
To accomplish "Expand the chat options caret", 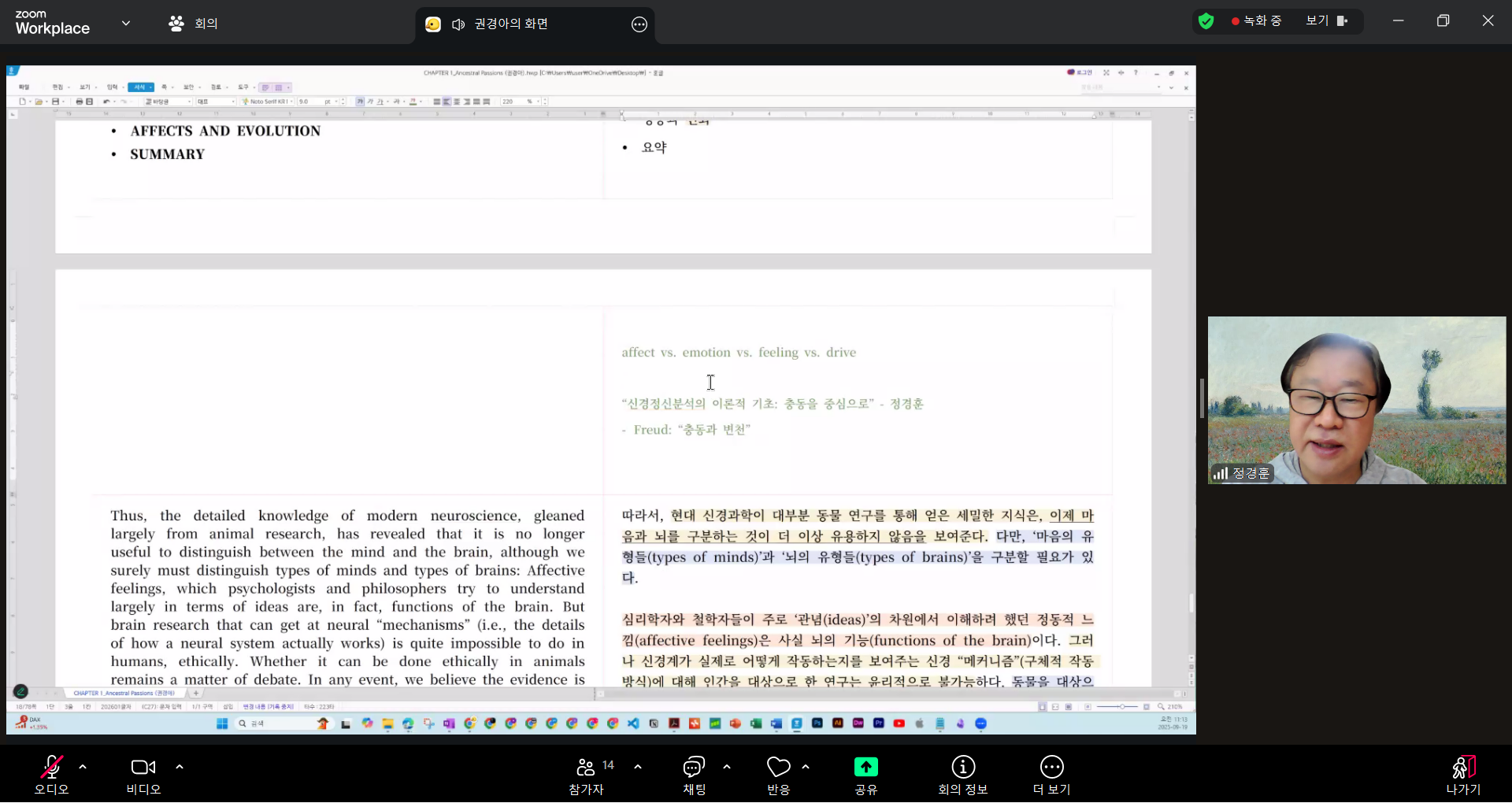I will [x=727, y=766].
